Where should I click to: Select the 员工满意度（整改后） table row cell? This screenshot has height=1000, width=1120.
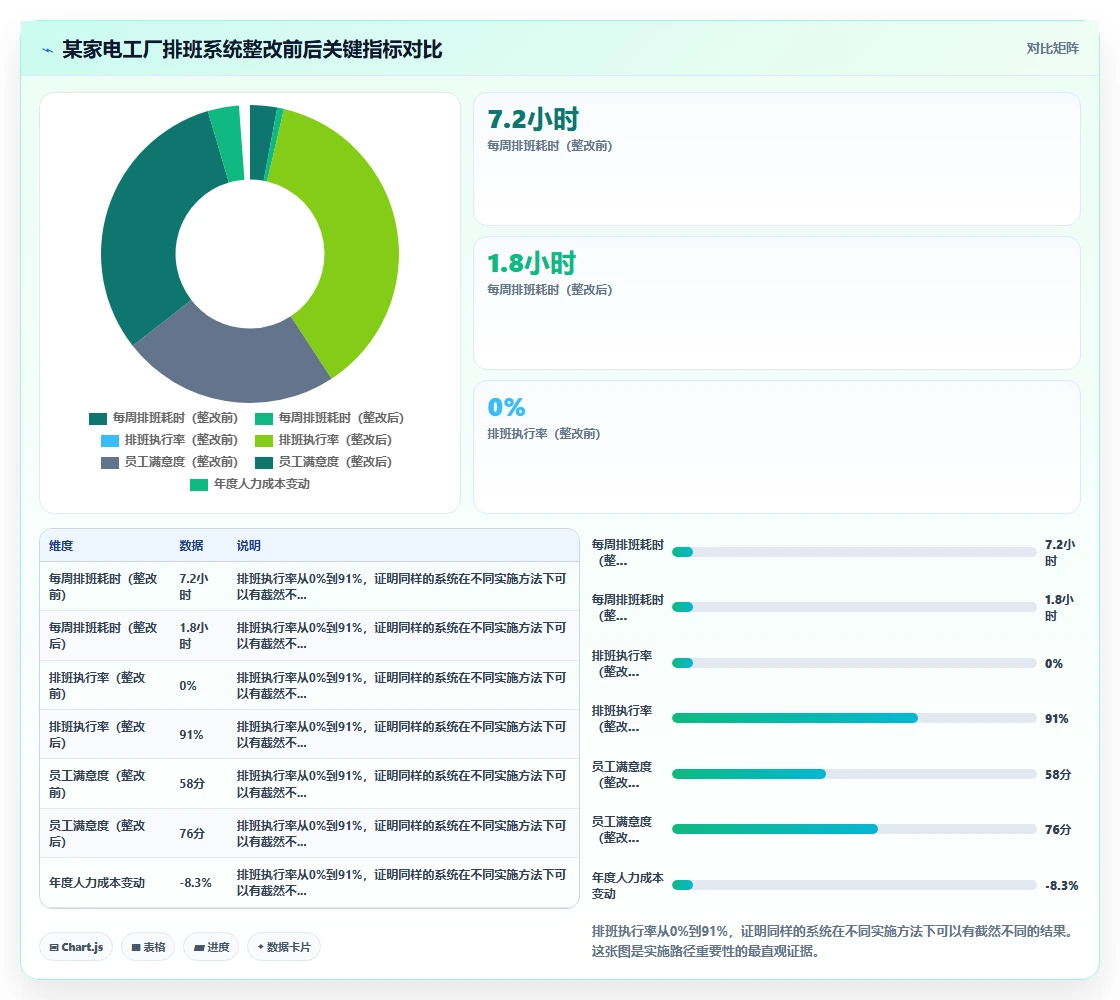104,833
